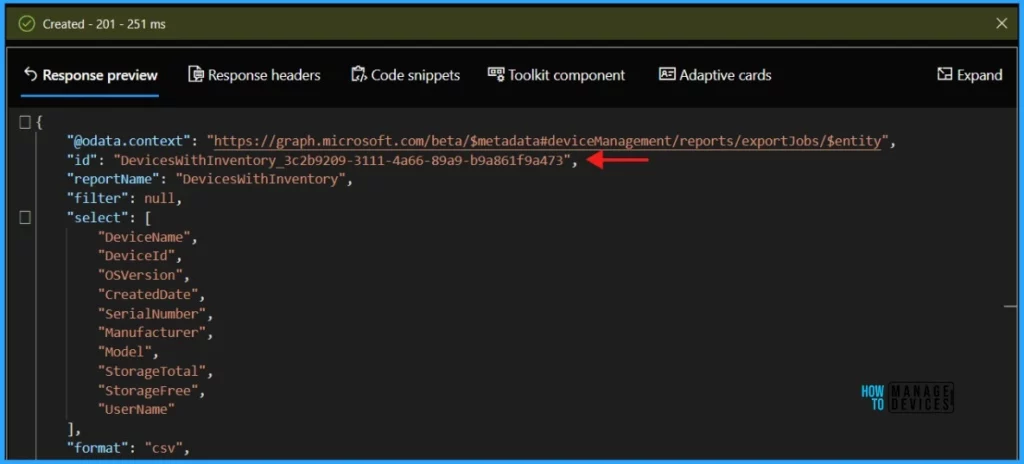Switch to the Response headers tab

254,75
